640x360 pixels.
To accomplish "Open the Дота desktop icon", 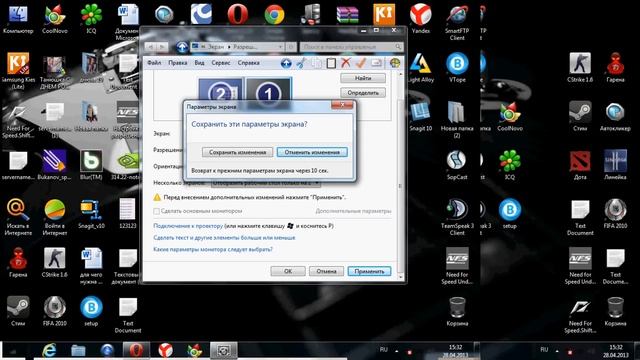I will pos(580,165).
